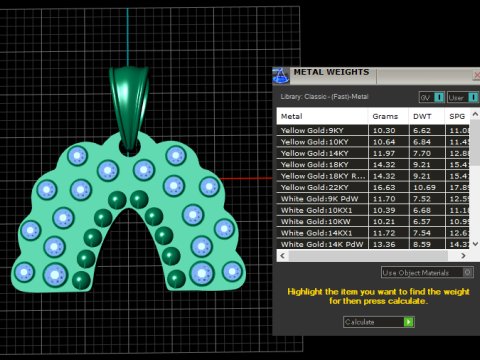This screenshot has width=480, height=360.
Task: Click the 11.97 grams value
Action: [x=384, y=153]
